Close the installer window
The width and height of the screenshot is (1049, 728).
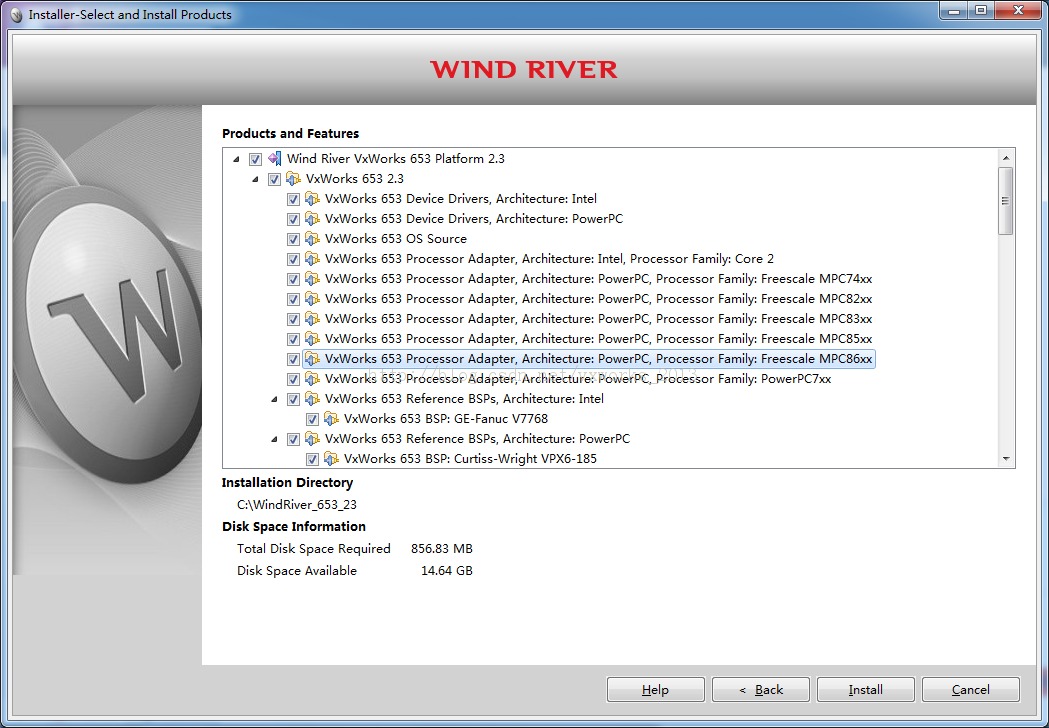1018,11
